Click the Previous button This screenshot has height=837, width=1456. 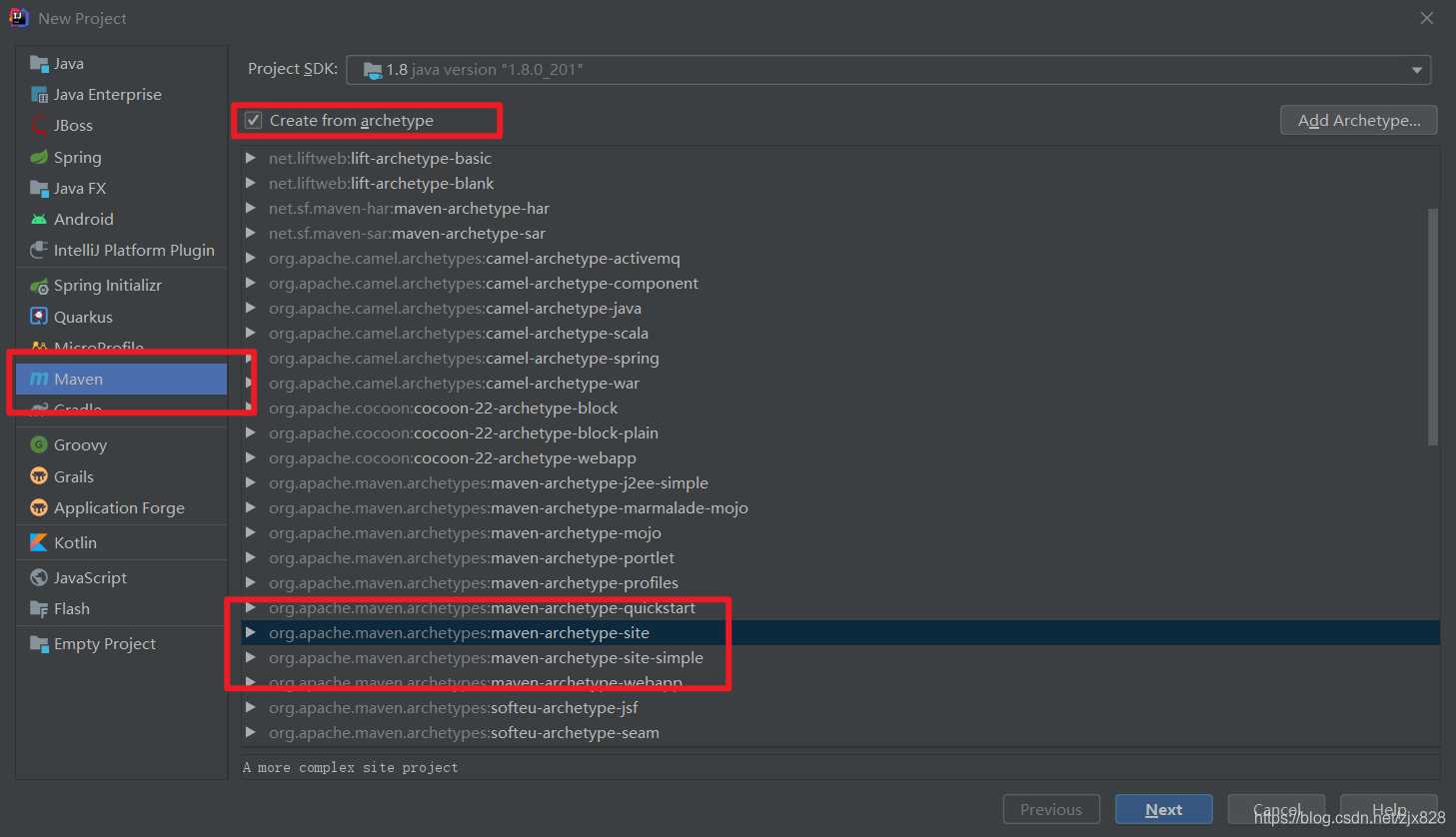click(1051, 809)
